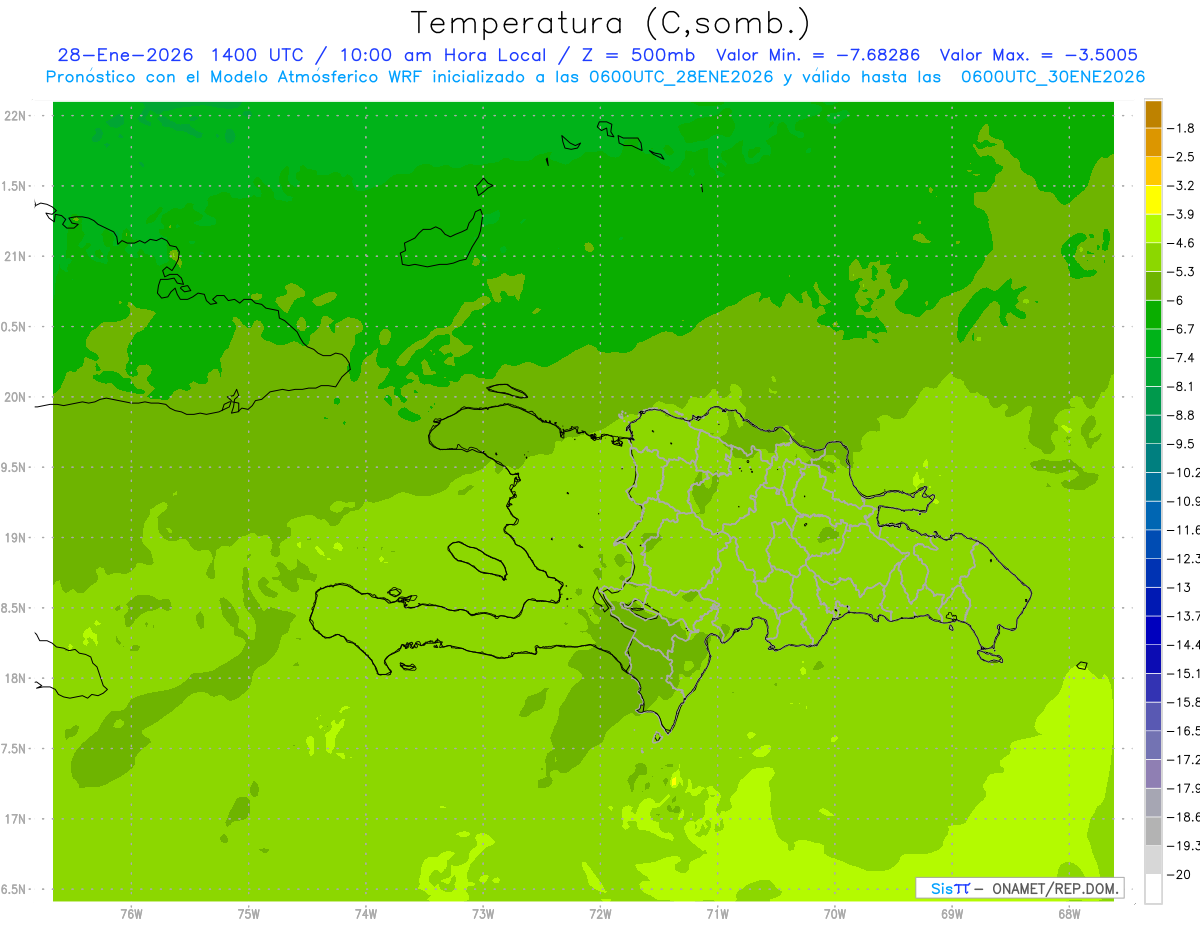1200x927 pixels.
Task: Click the "74W" longitude label
Action: coord(366,914)
